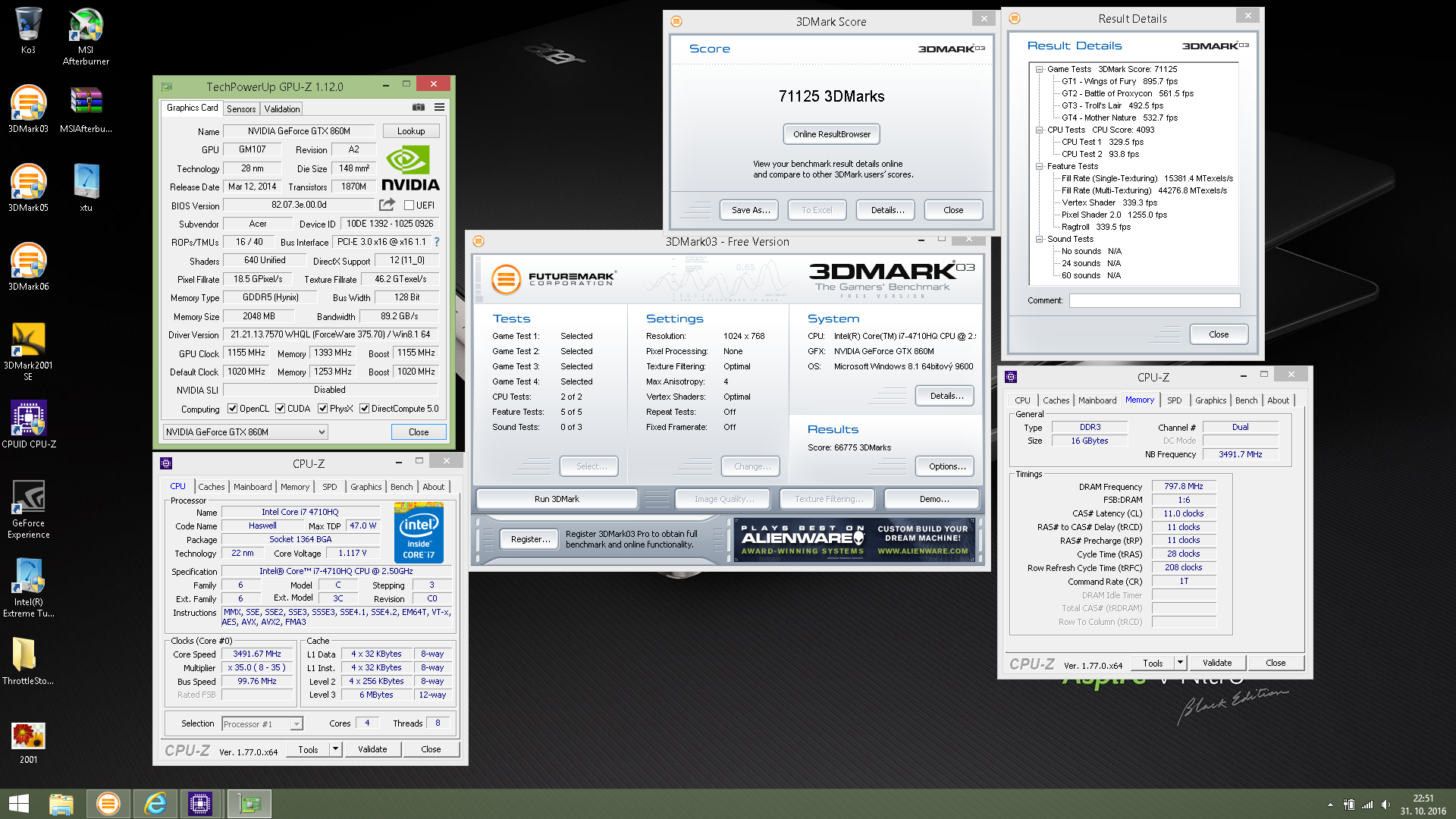Toggle the PhysX checkbox in GPU-Z
The image size is (1456, 819).
point(323,409)
